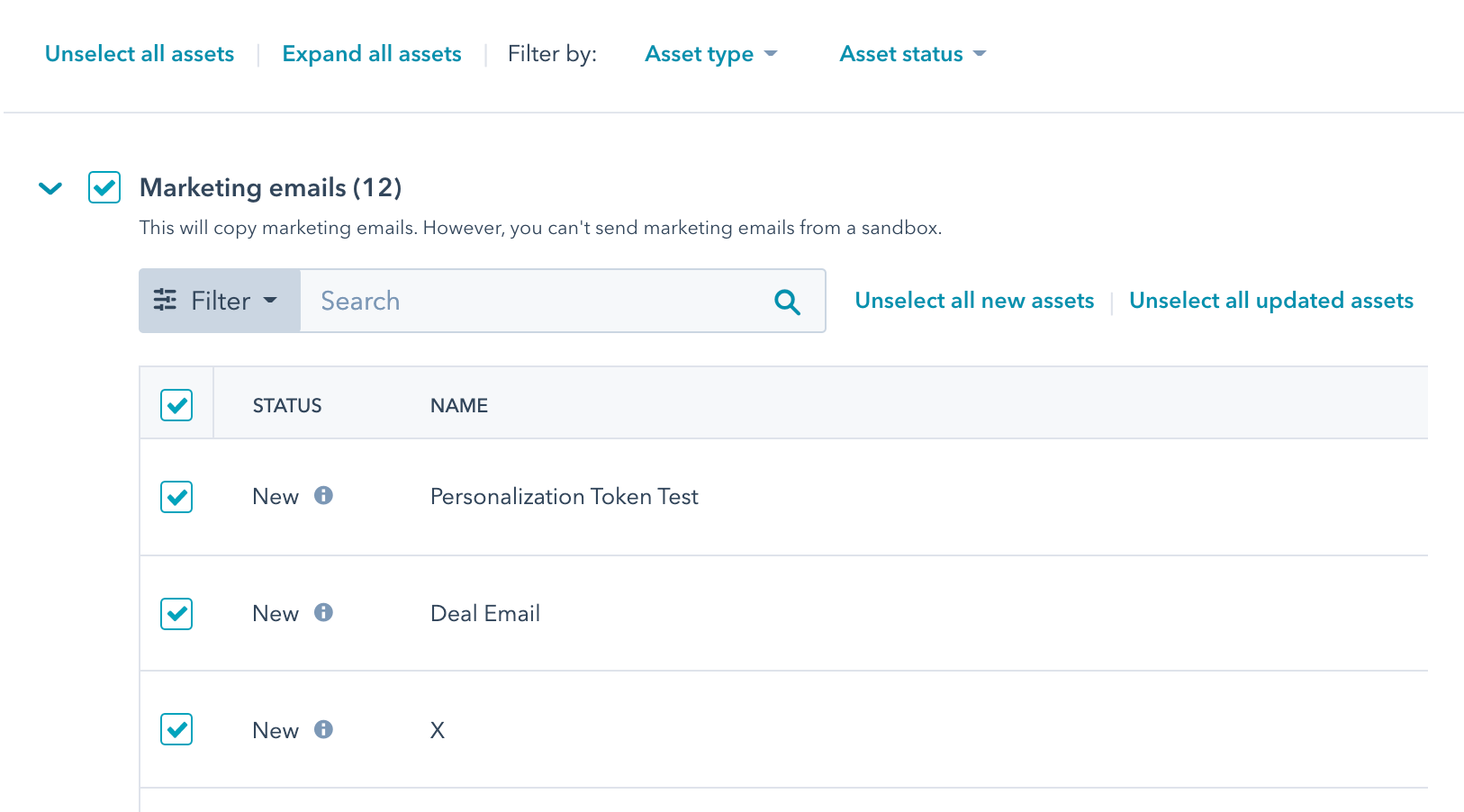Uncheck Personalization Token Test email
This screenshot has width=1464, height=812.
(176, 496)
